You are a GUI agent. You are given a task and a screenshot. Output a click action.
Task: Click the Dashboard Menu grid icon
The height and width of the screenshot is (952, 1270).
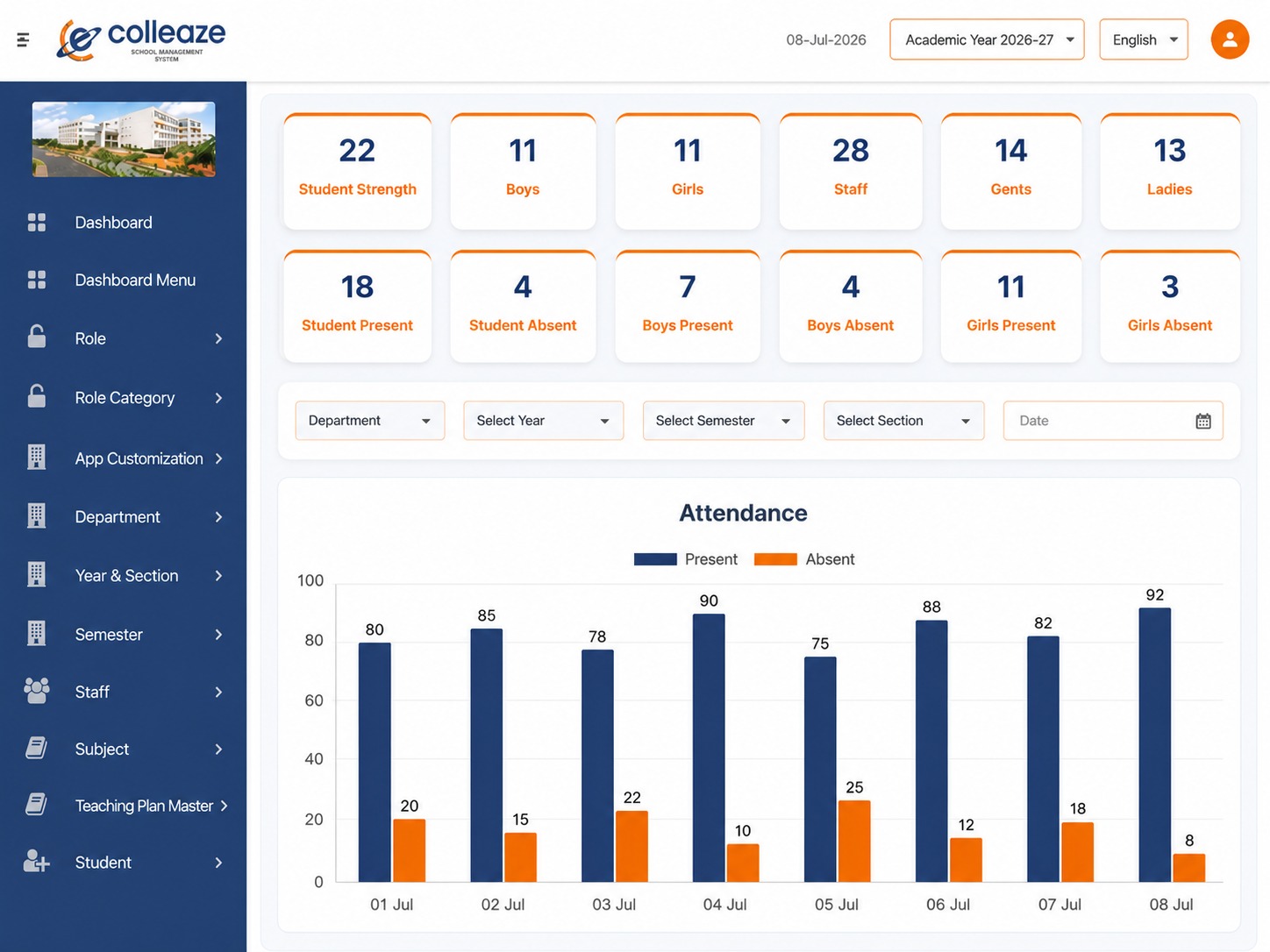(x=37, y=280)
